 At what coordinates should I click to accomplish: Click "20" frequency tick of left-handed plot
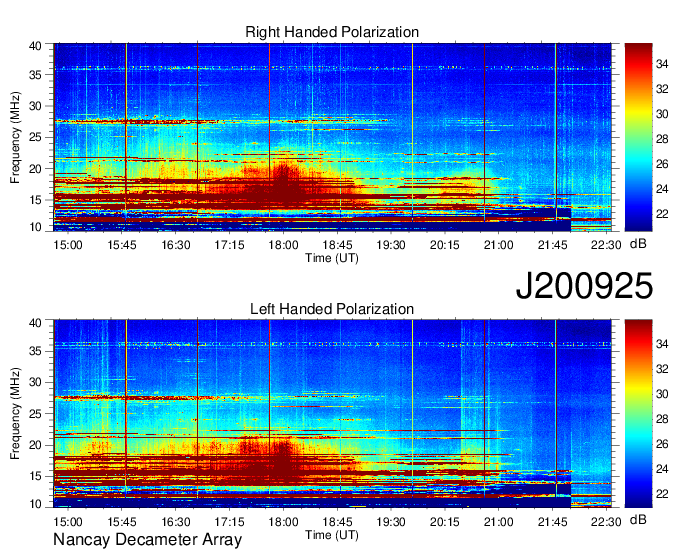pyautogui.click(x=36, y=445)
